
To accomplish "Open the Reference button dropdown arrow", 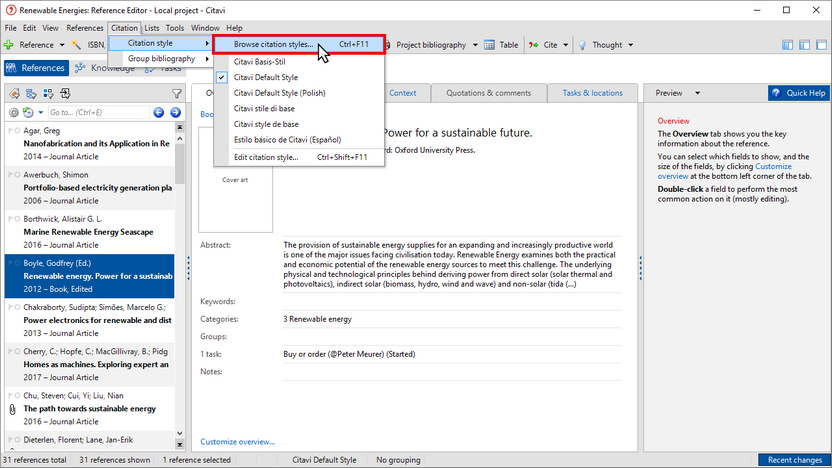I will [62, 45].
